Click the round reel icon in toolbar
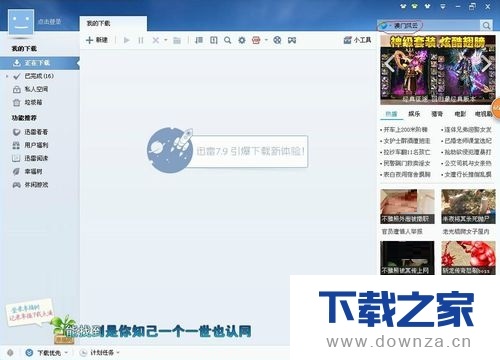Viewport: 500px width, 360px height. click(x=277, y=40)
